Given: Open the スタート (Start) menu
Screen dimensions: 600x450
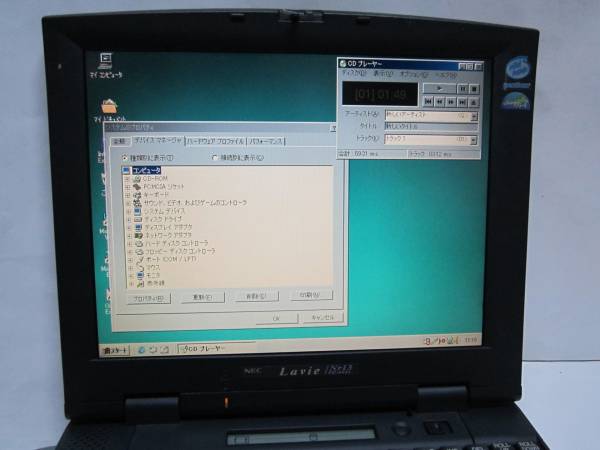Looking at the screenshot, I should (x=115, y=351).
